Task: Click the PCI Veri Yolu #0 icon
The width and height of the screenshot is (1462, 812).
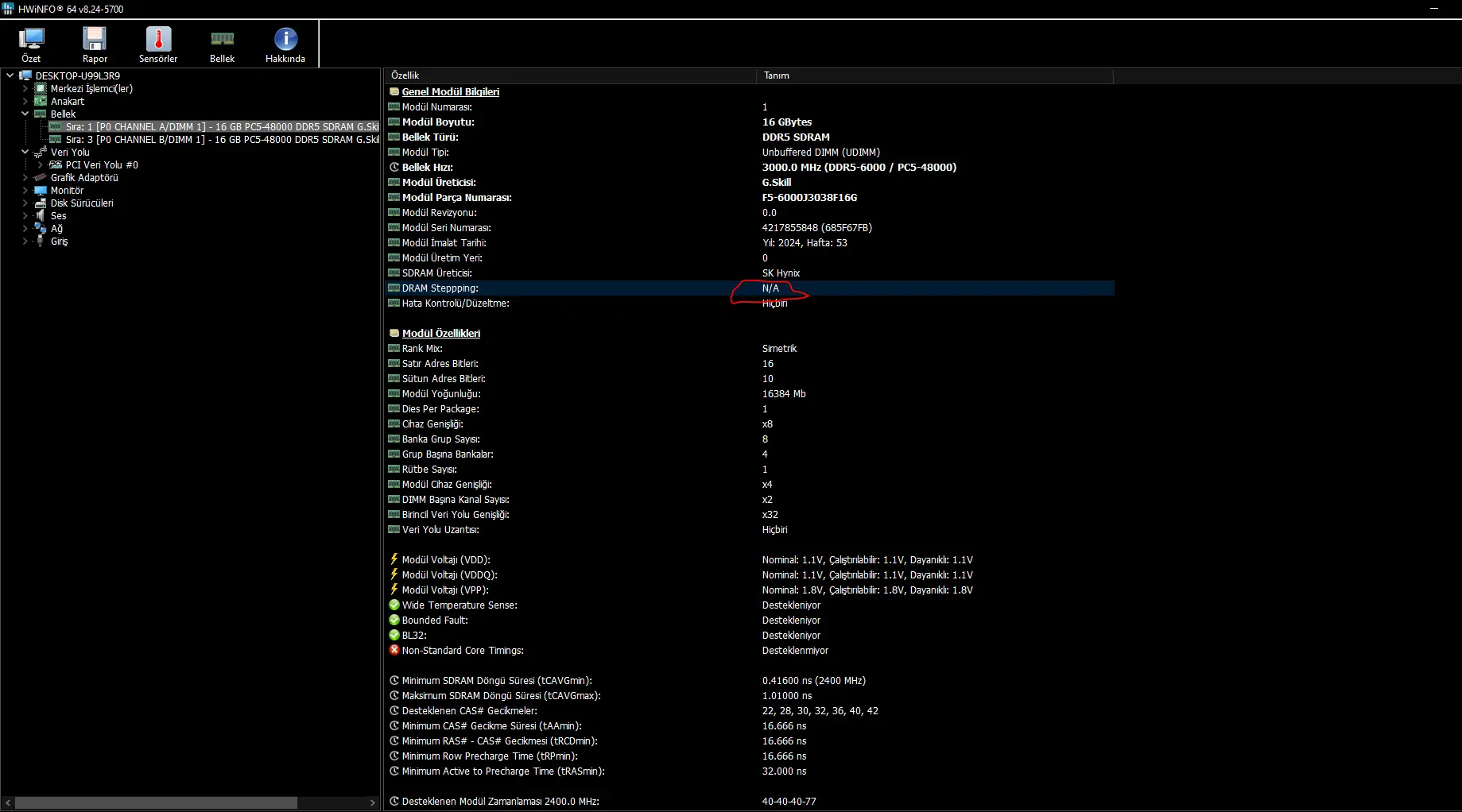Action: click(56, 164)
